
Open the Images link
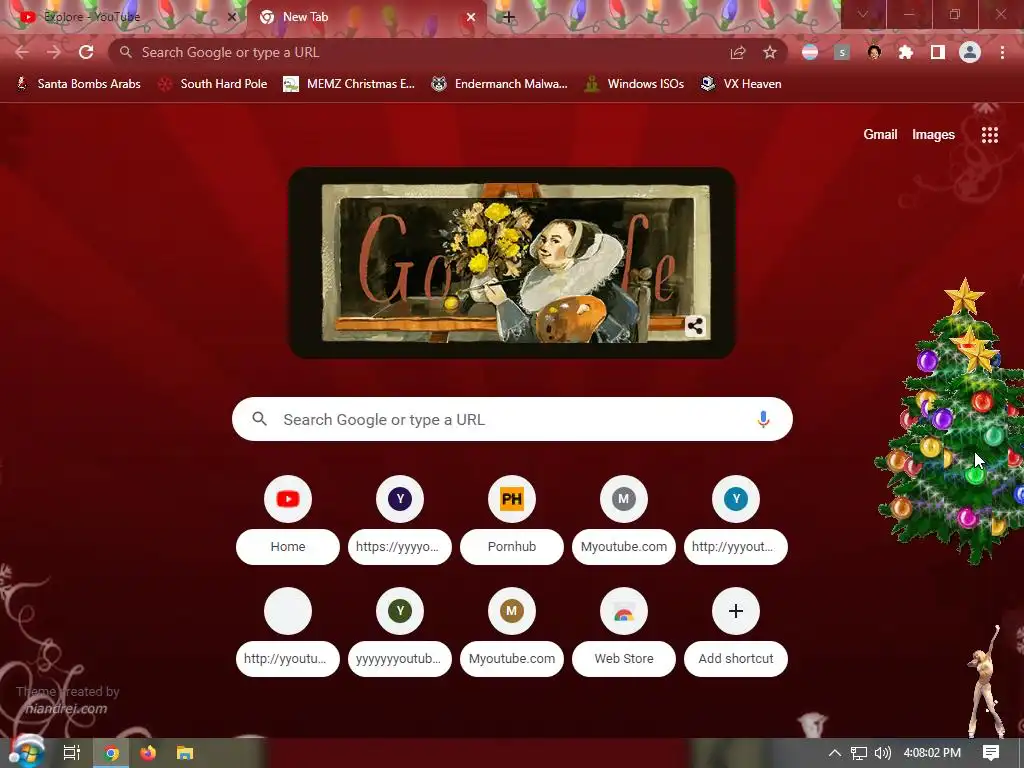pos(933,135)
